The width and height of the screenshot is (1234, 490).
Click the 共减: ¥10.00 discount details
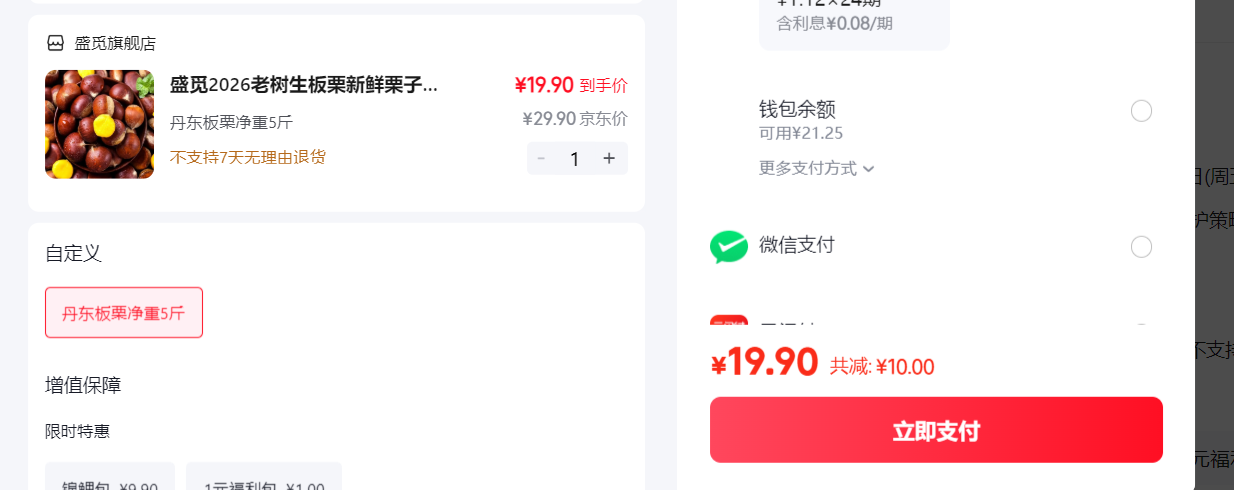coord(882,367)
